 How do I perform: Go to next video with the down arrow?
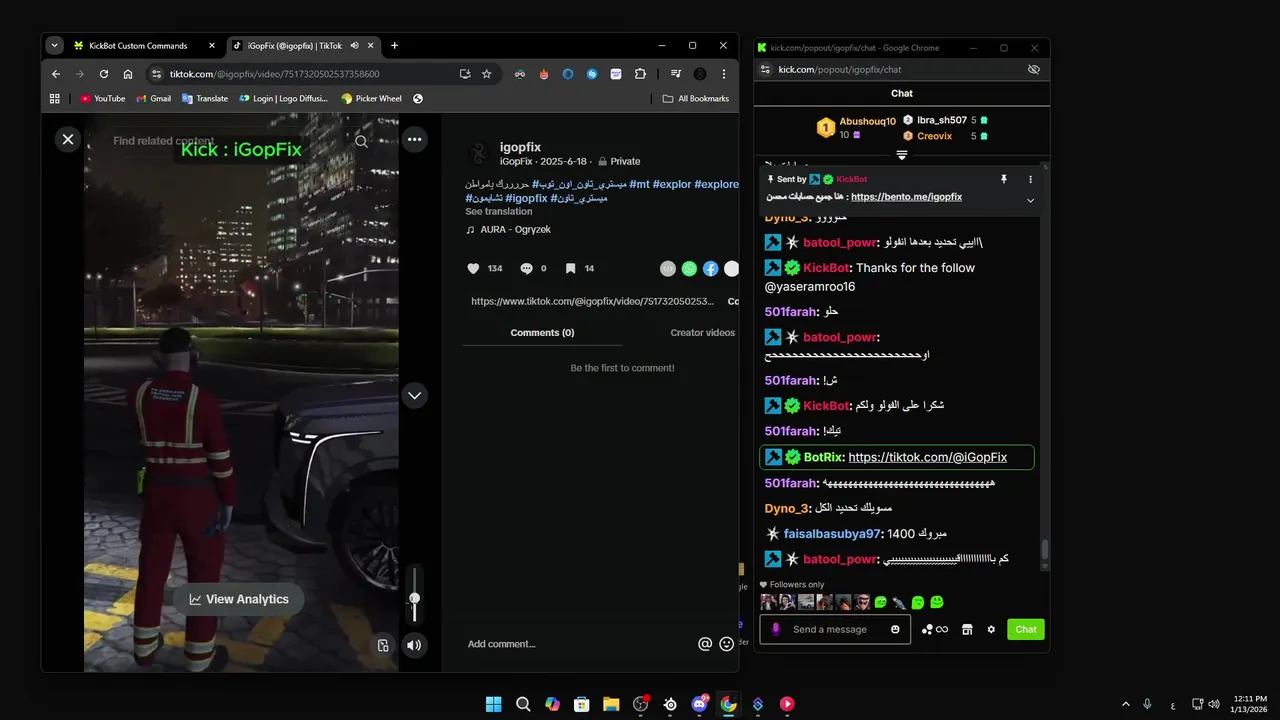click(x=414, y=396)
